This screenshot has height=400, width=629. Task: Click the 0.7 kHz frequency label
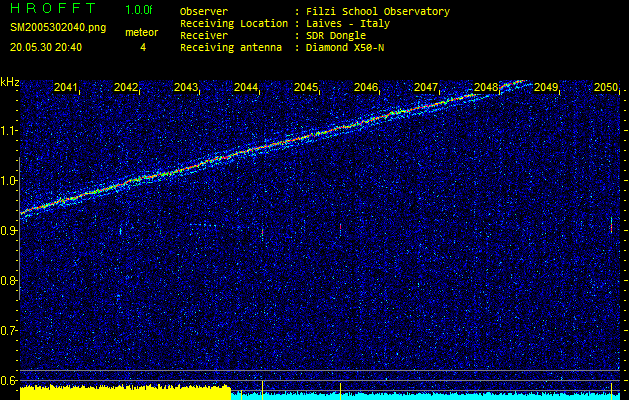[8, 331]
